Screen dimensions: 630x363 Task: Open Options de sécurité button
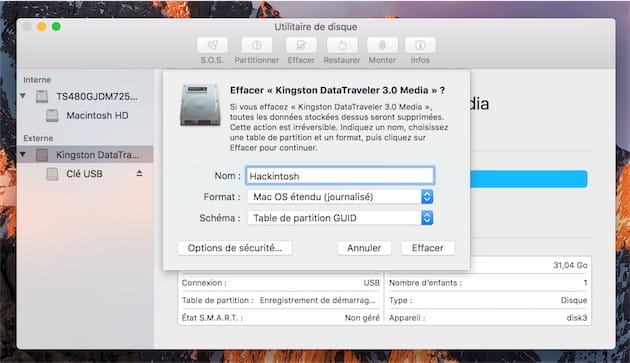[x=235, y=248]
